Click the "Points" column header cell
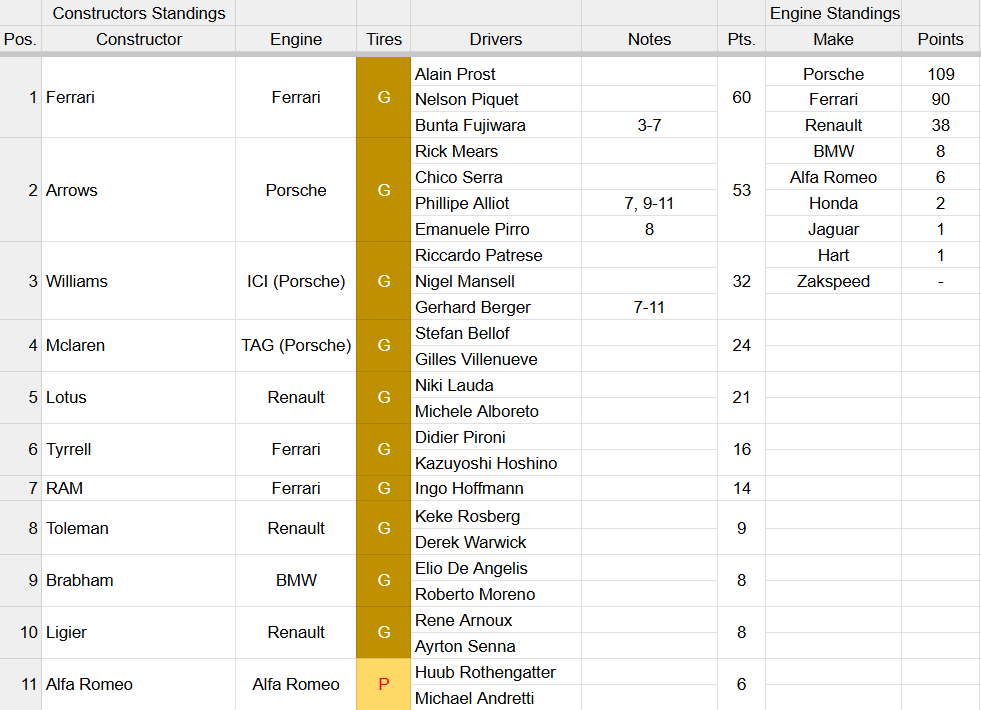This screenshot has width=981, height=710. pos(940,39)
